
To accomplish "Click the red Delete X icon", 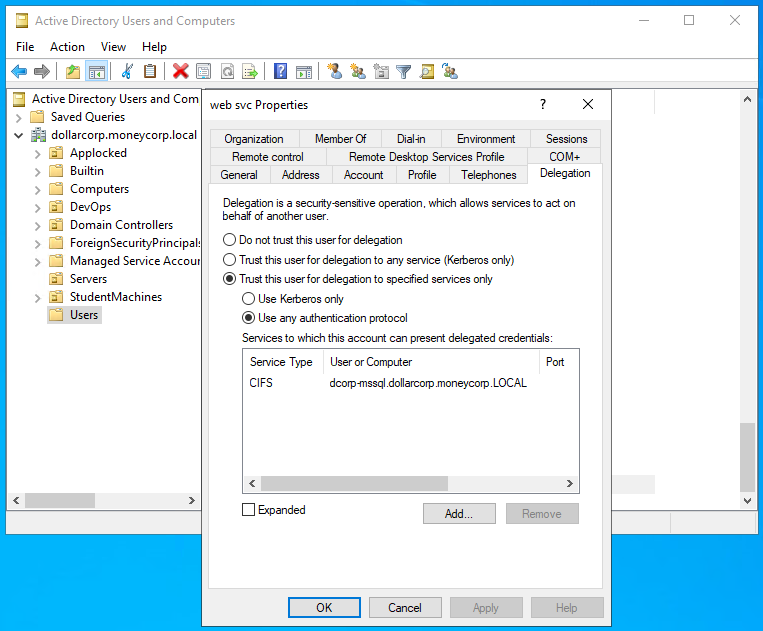I will coord(180,71).
